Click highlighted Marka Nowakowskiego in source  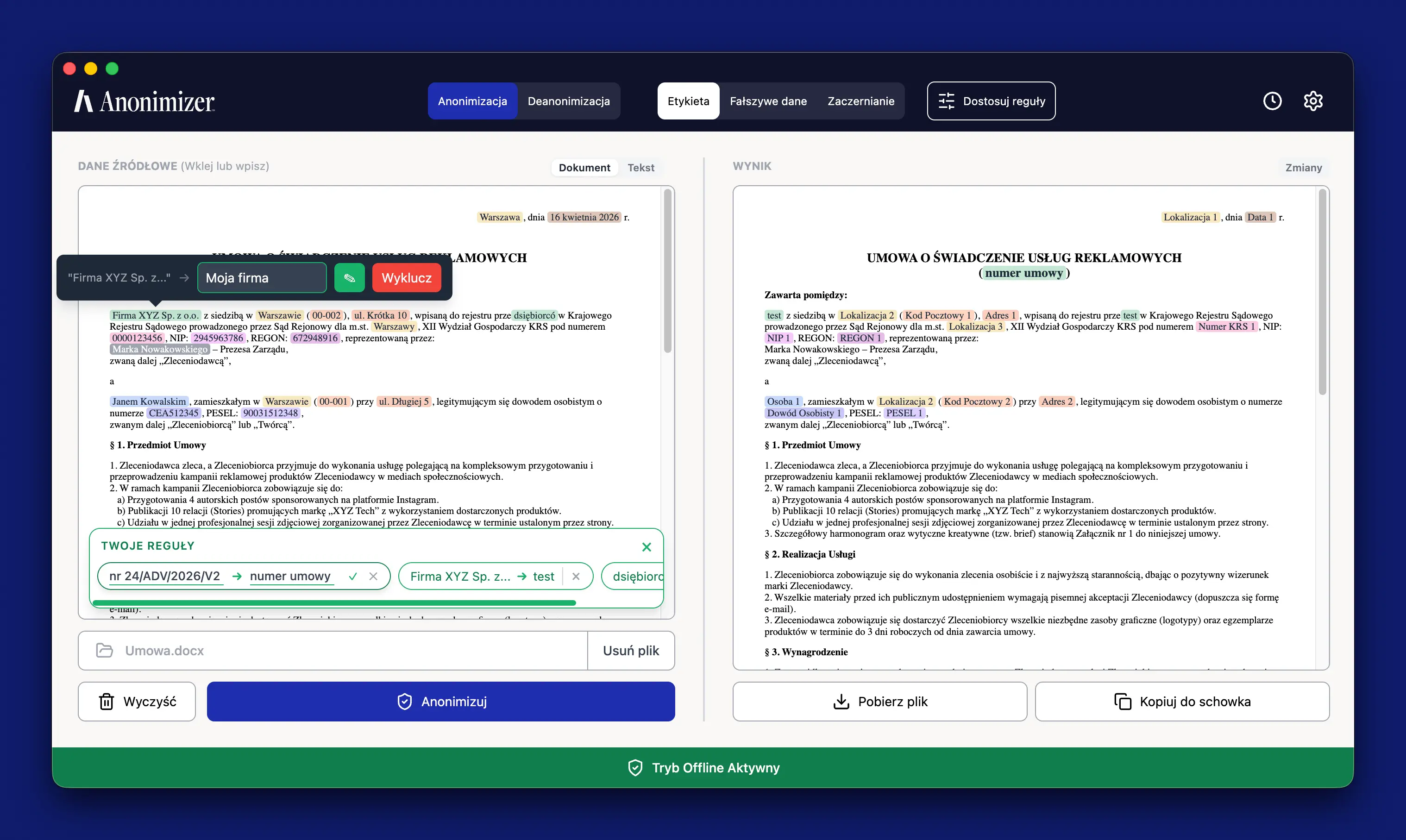coord(160,349)
